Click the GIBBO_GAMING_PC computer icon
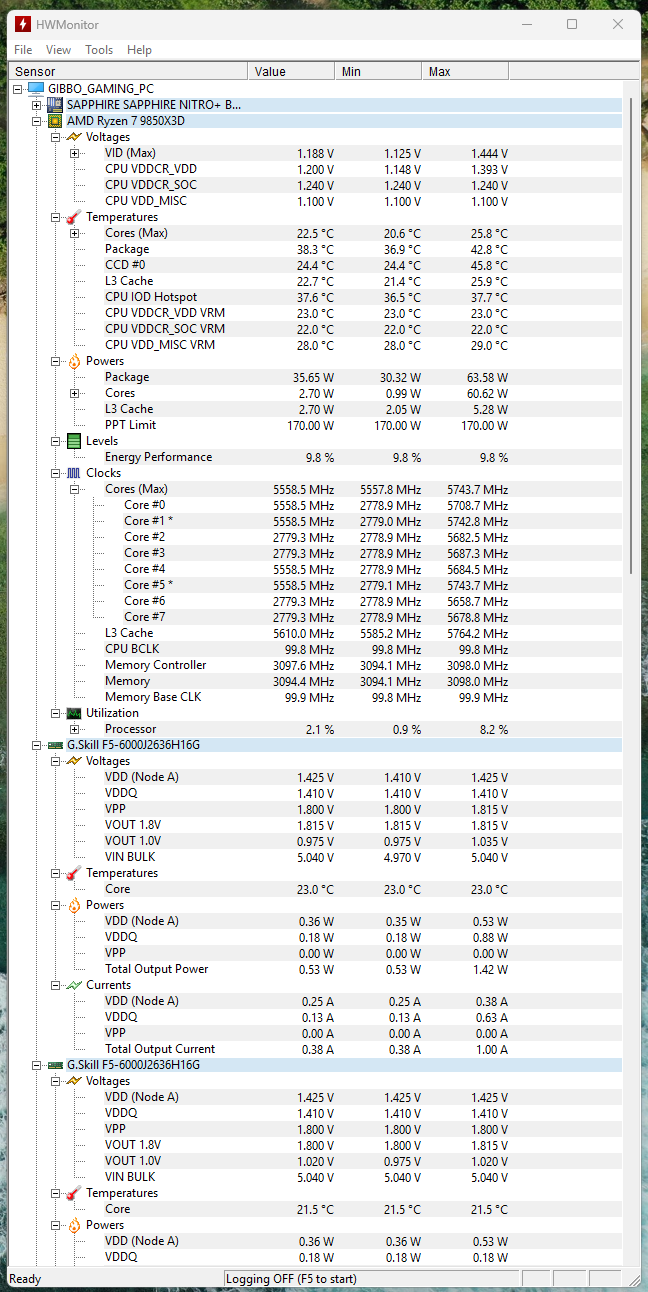Viewport: 648px width, 1292px height. (37, 89)
